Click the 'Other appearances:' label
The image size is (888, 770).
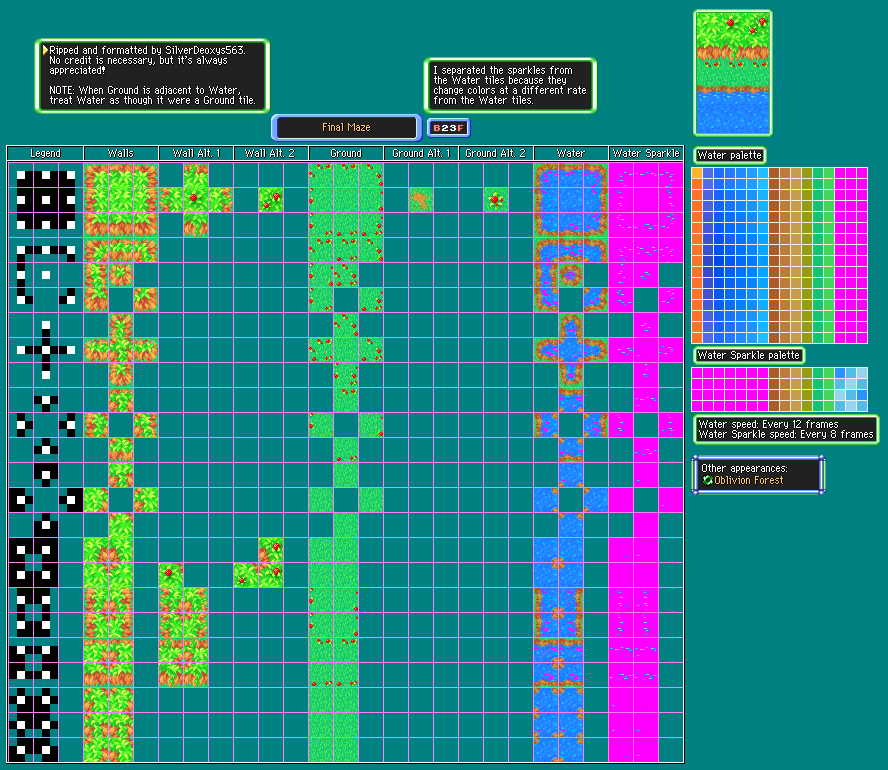click(744, 468)
